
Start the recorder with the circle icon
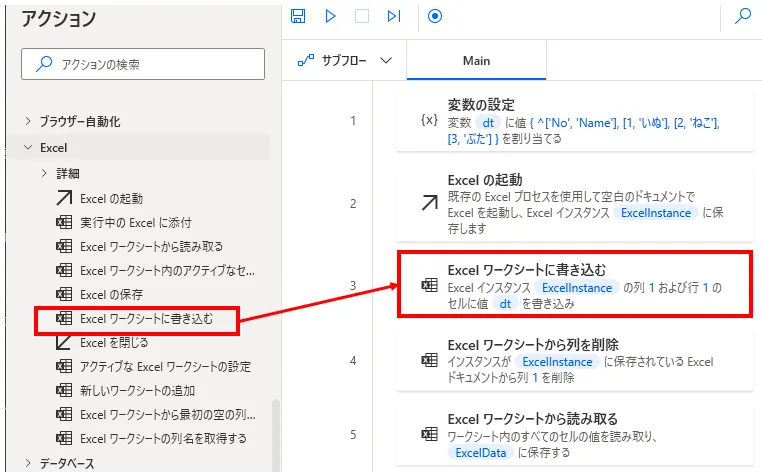click(434, 16)
